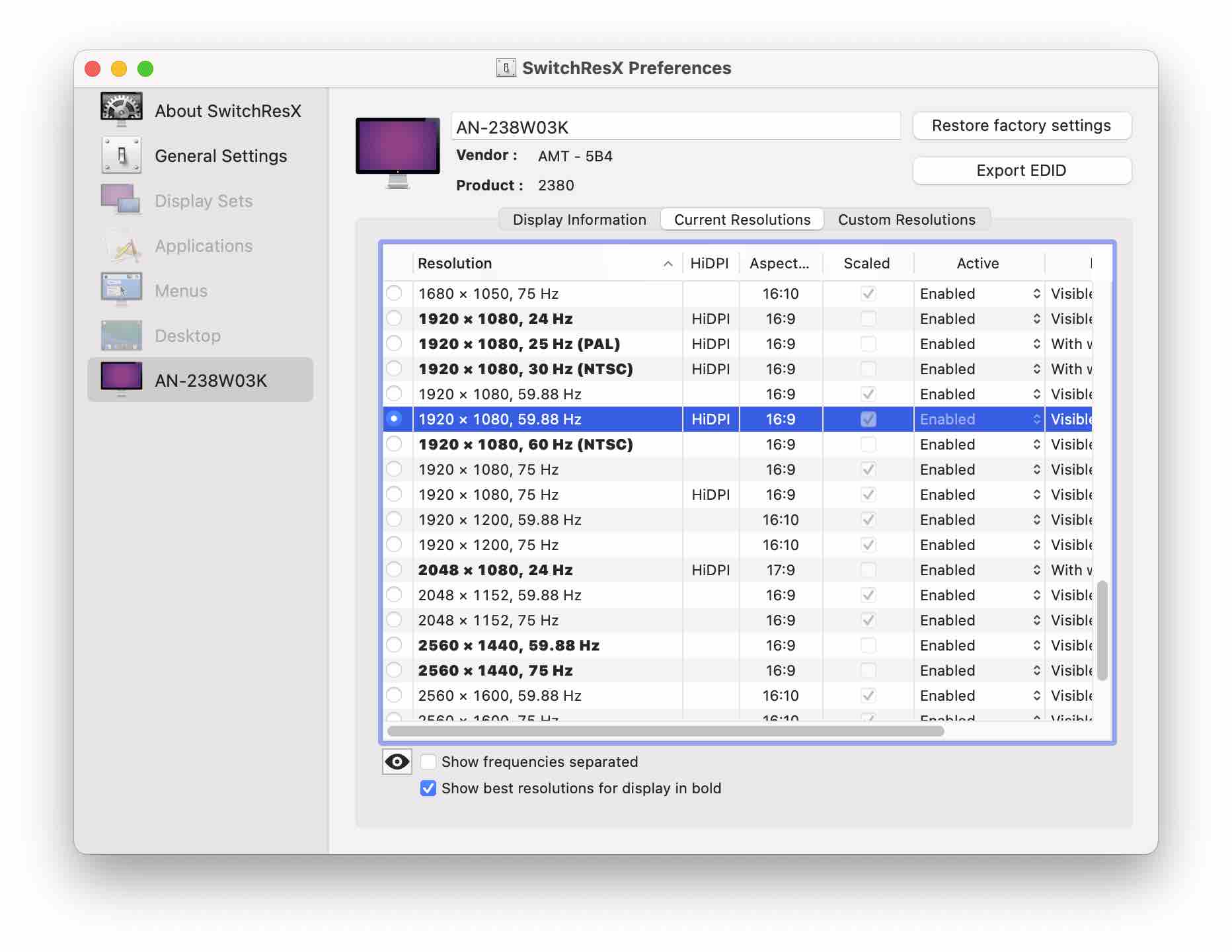Open Menus icon in sidebar

point(122,290)
